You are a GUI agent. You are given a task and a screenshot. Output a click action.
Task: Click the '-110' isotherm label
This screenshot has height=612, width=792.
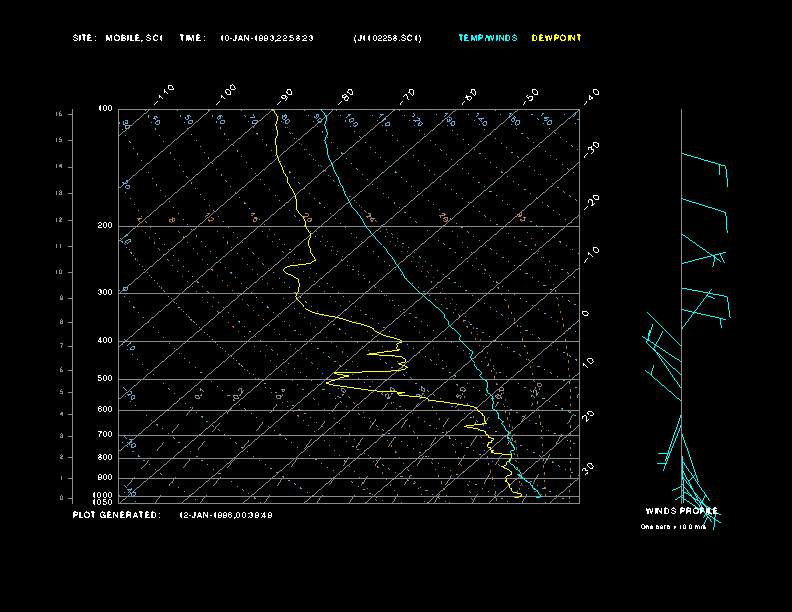click(164, 94)
